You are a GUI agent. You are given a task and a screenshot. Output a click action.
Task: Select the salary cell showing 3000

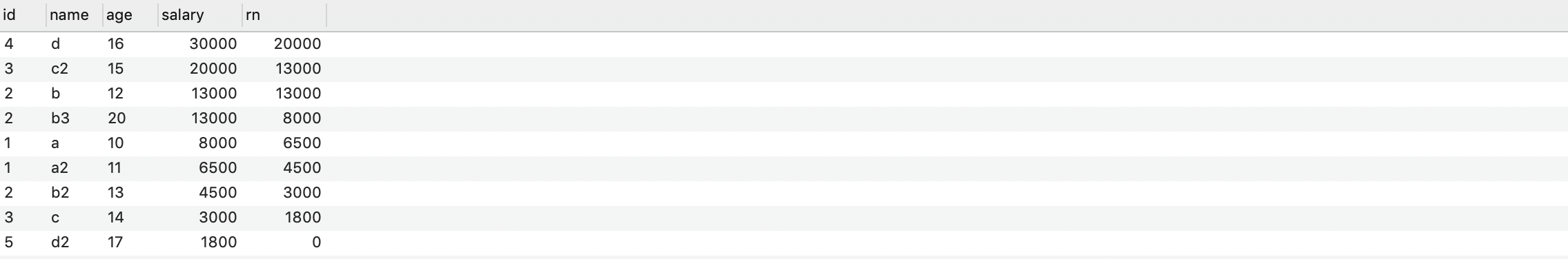pyautogui.click(x=200, y=218)
